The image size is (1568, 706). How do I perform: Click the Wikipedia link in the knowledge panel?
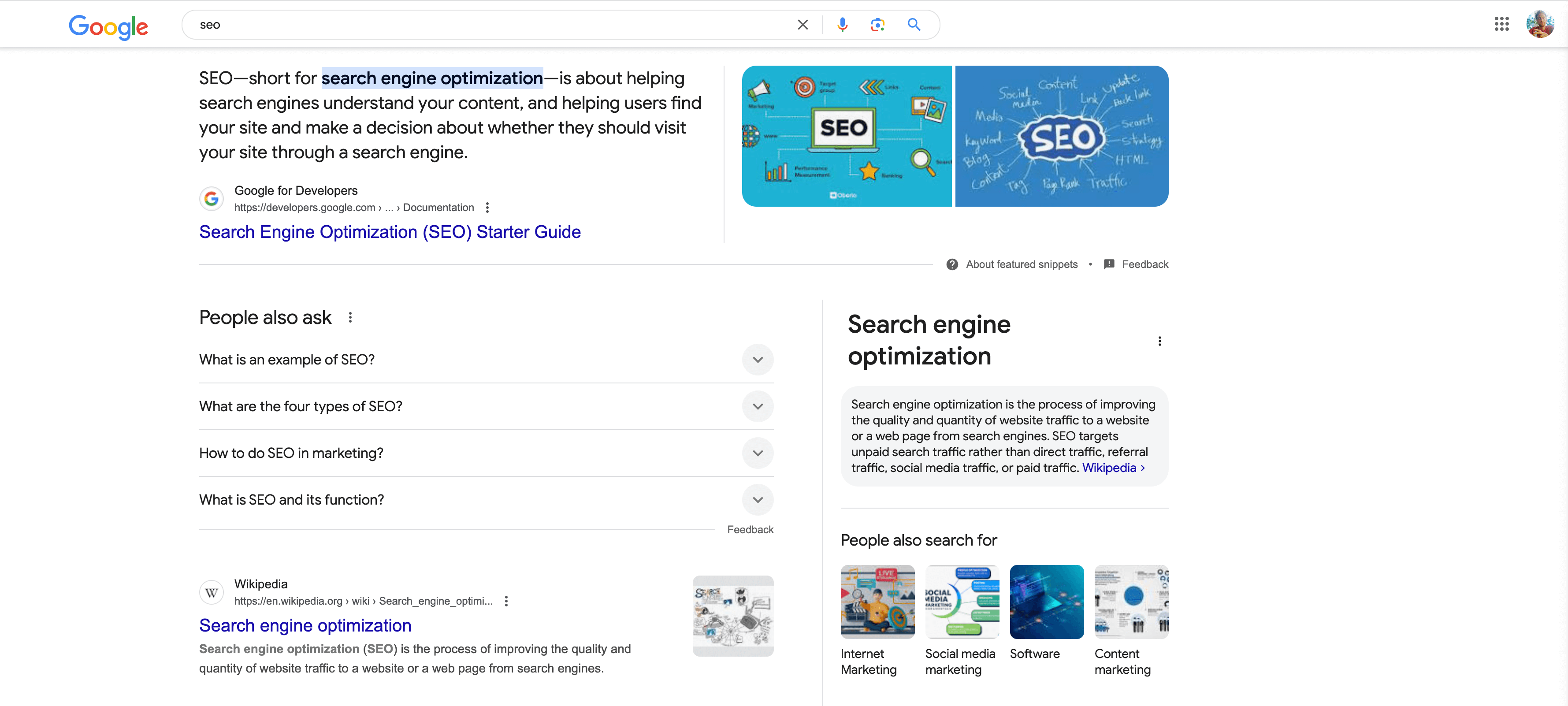(1109, 468)
